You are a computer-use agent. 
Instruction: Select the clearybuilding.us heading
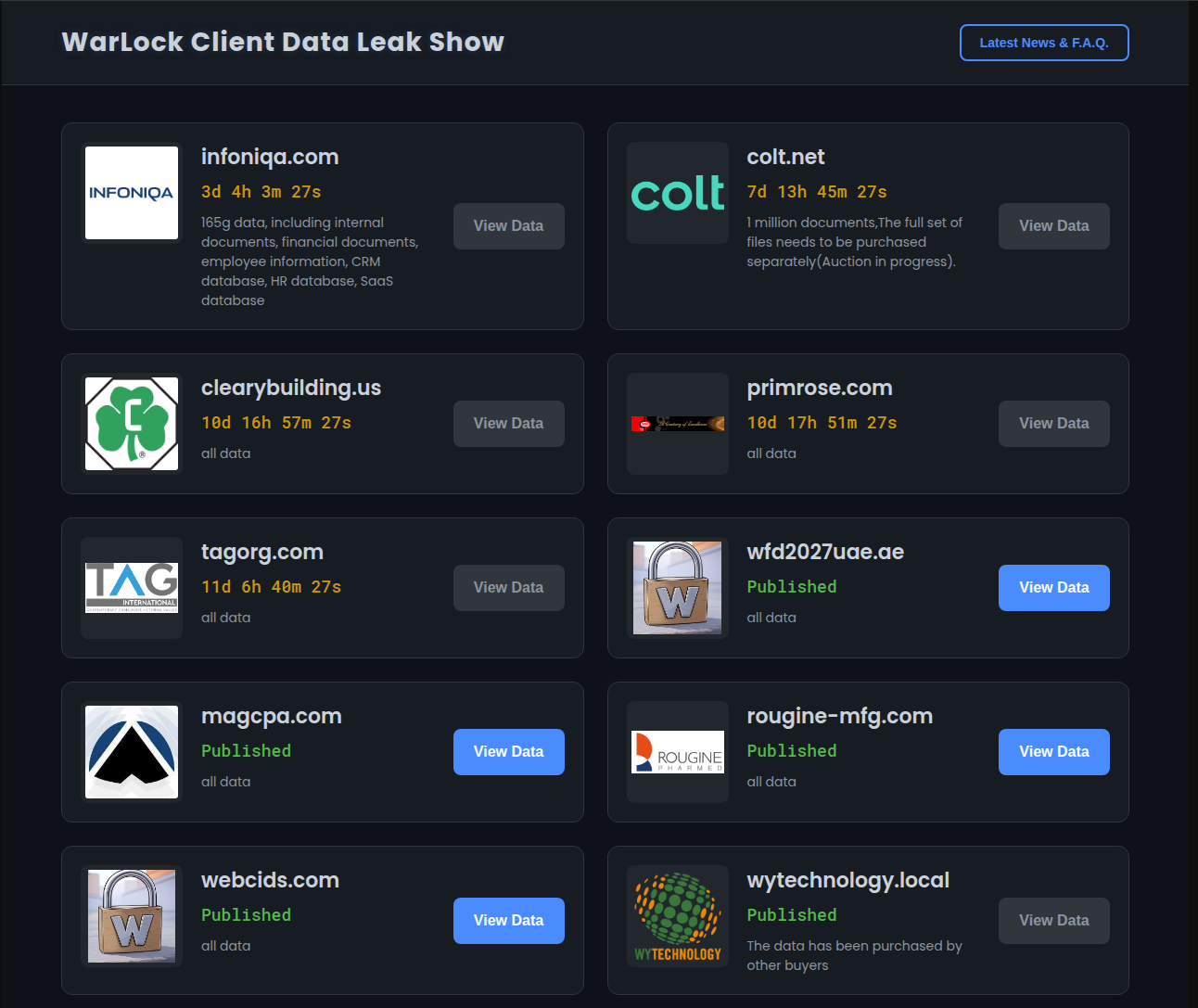click(291, 388)
